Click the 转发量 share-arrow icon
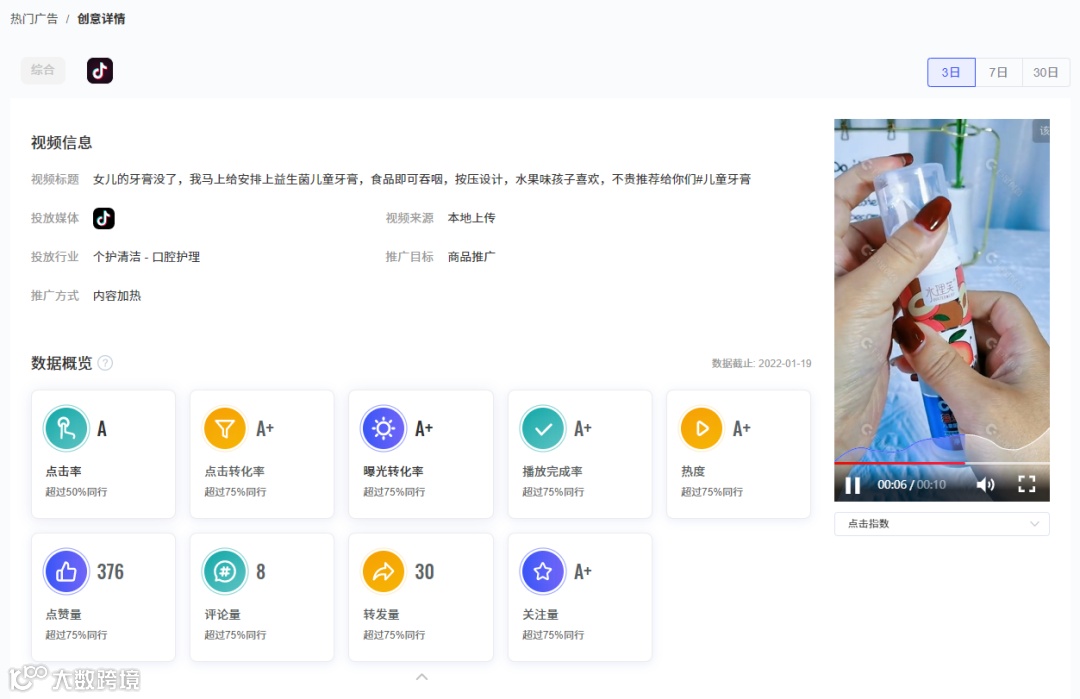 pyautogui.click(x=384, y=571)
